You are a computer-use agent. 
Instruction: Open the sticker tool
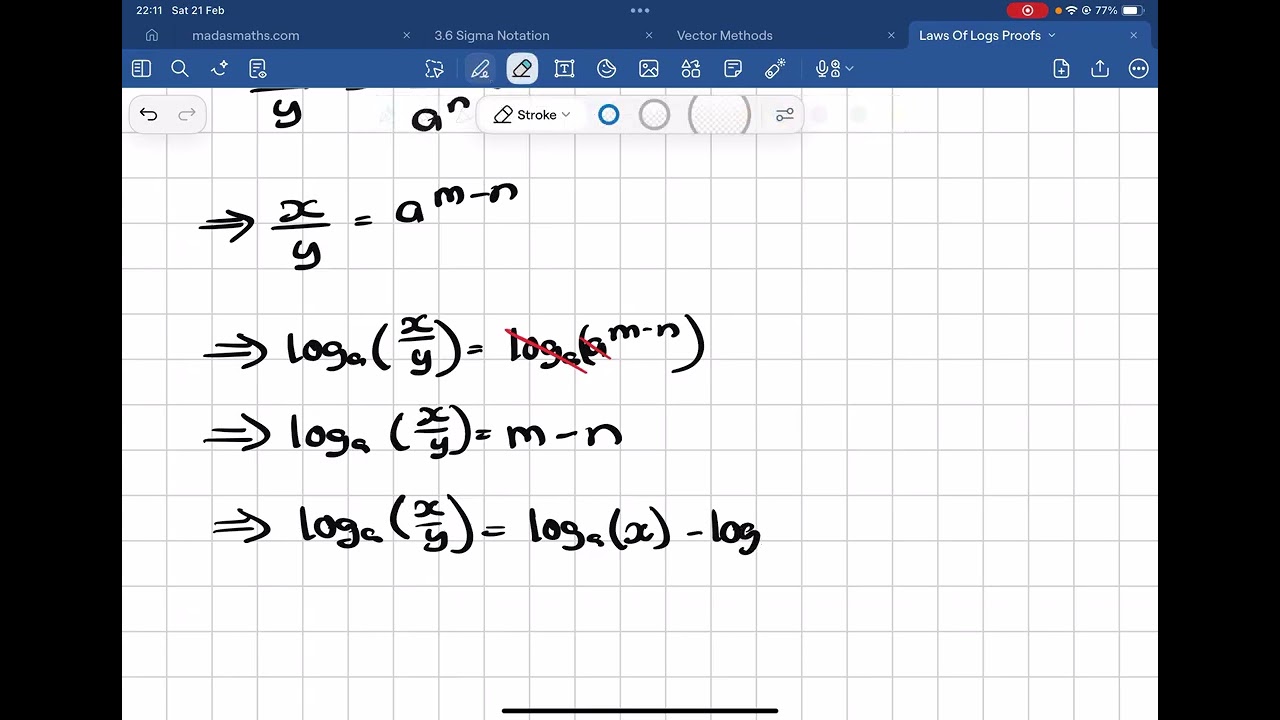point(606,69)
